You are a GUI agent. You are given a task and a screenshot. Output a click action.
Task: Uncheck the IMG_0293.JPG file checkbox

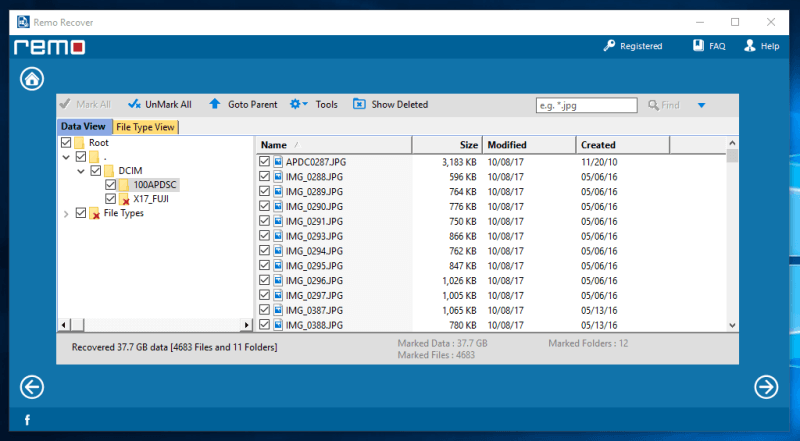264,235
